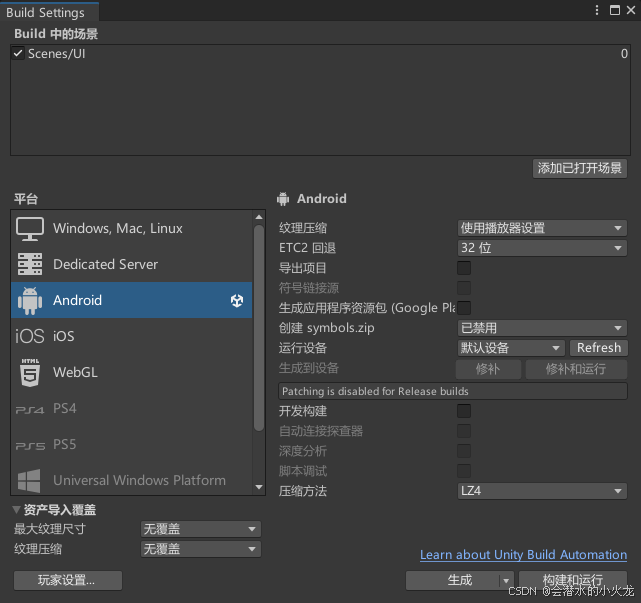Click the 修补和运行 button

pos(576,369)
